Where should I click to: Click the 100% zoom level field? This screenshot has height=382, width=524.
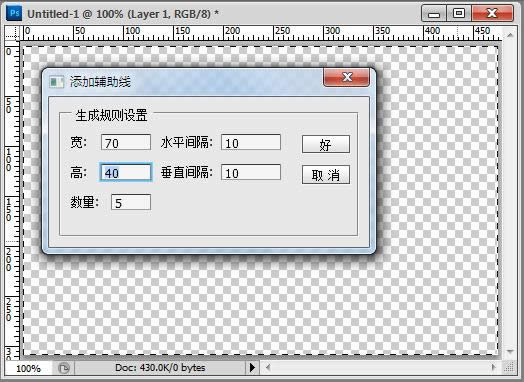(28, 368)
